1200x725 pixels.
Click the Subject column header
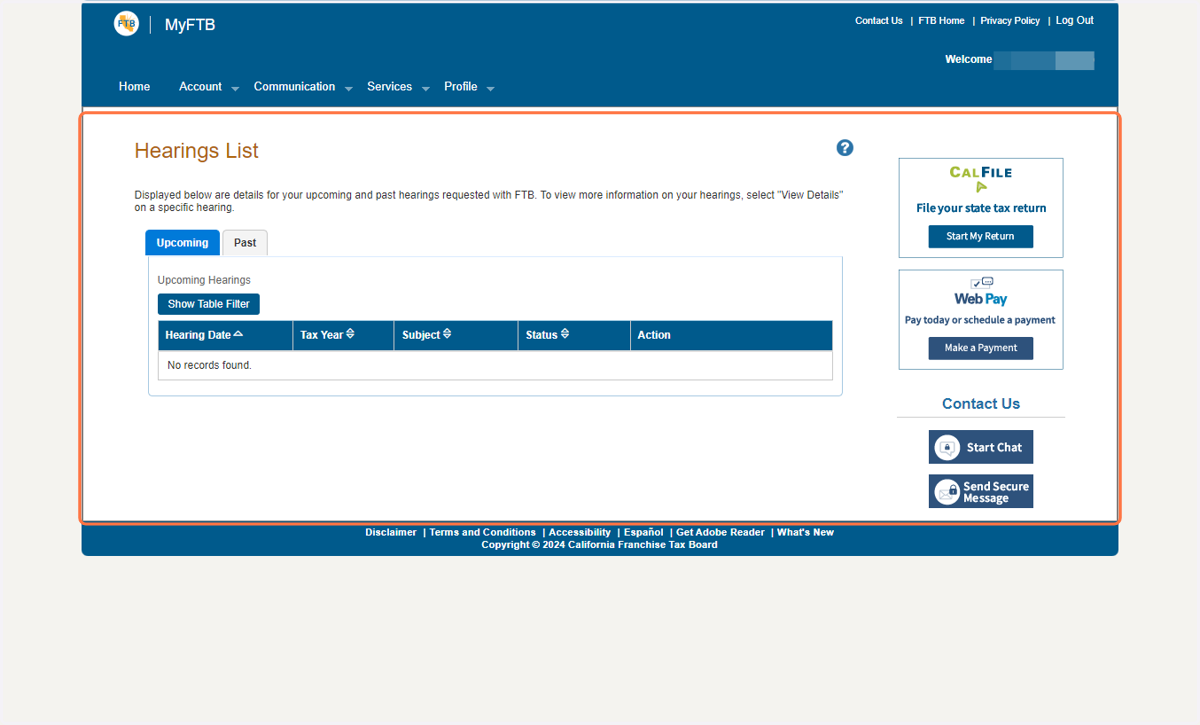click(456, 335)
